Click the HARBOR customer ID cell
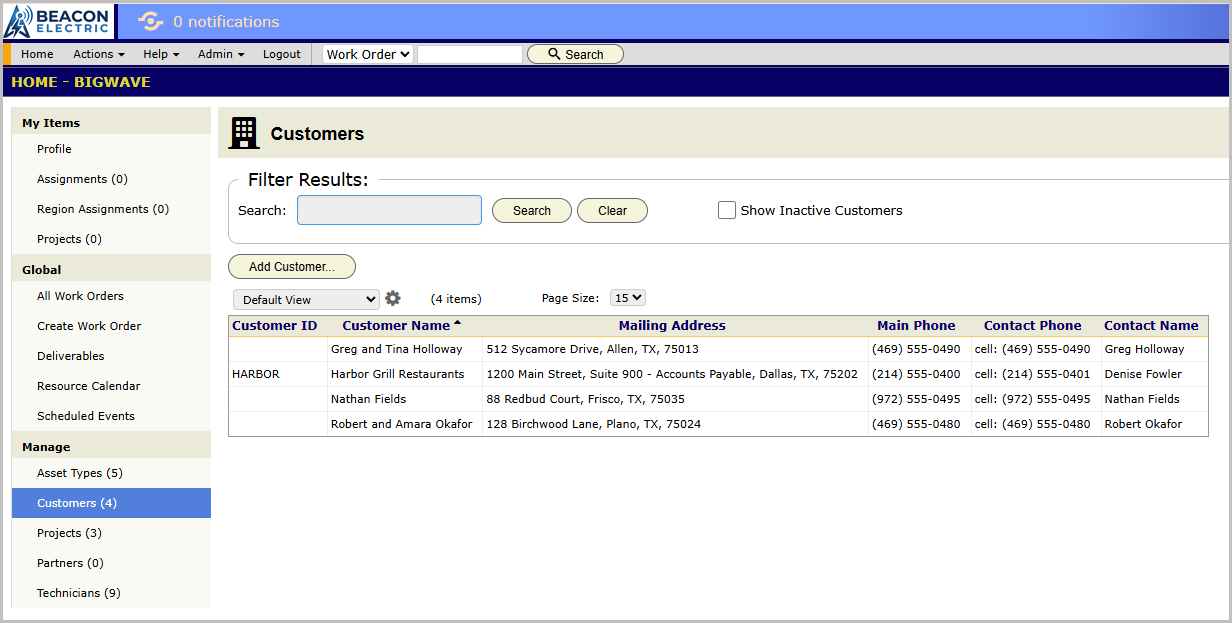 point(256,374)
